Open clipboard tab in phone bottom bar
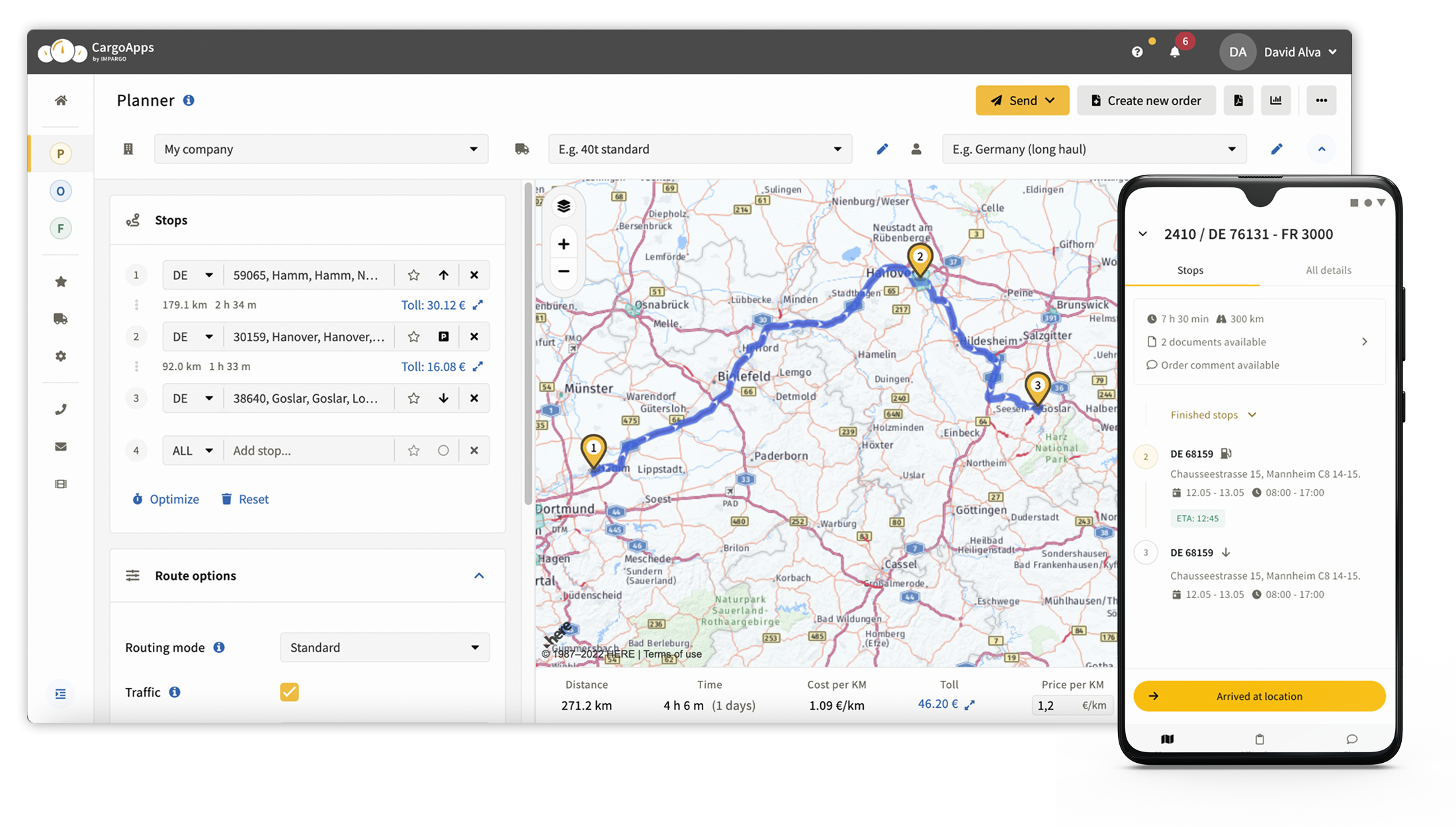The height and width of the screenshot is (827, 1456). (1260, 739)
